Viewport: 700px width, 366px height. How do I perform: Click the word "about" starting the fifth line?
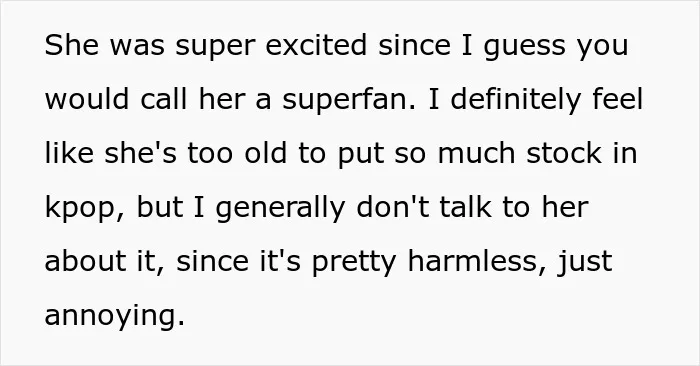pos(85,261)
